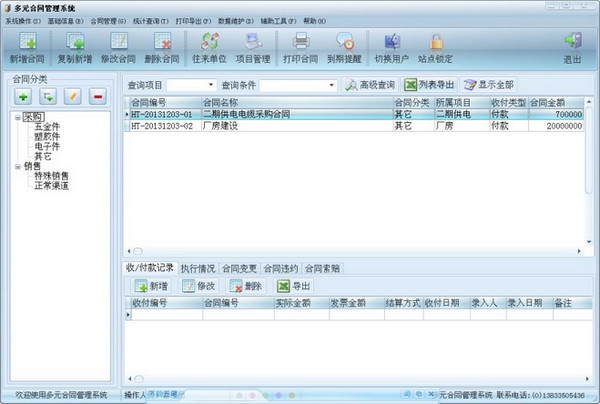The height and width of the screenshot is (404, 600).
Task: Delete category with red minus icon
Action: tap(98, 96)
